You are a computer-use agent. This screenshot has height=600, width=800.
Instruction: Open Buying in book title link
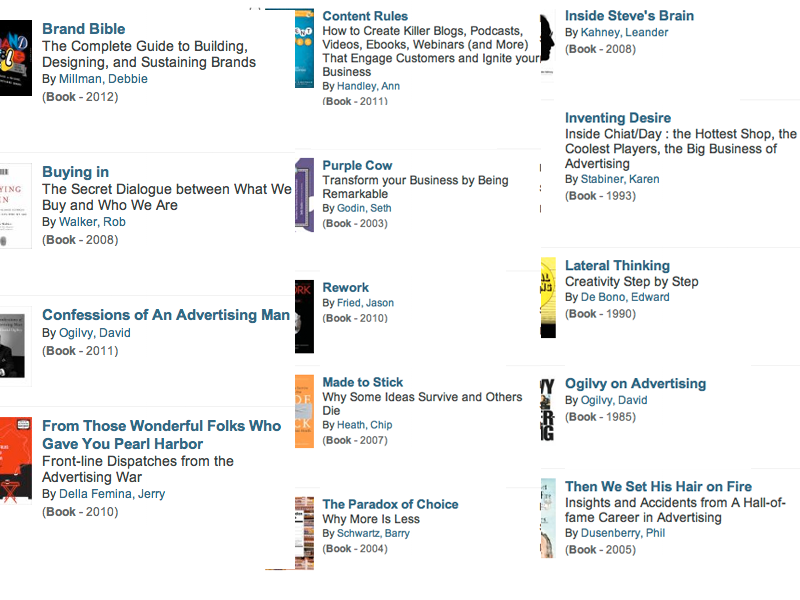76,172
